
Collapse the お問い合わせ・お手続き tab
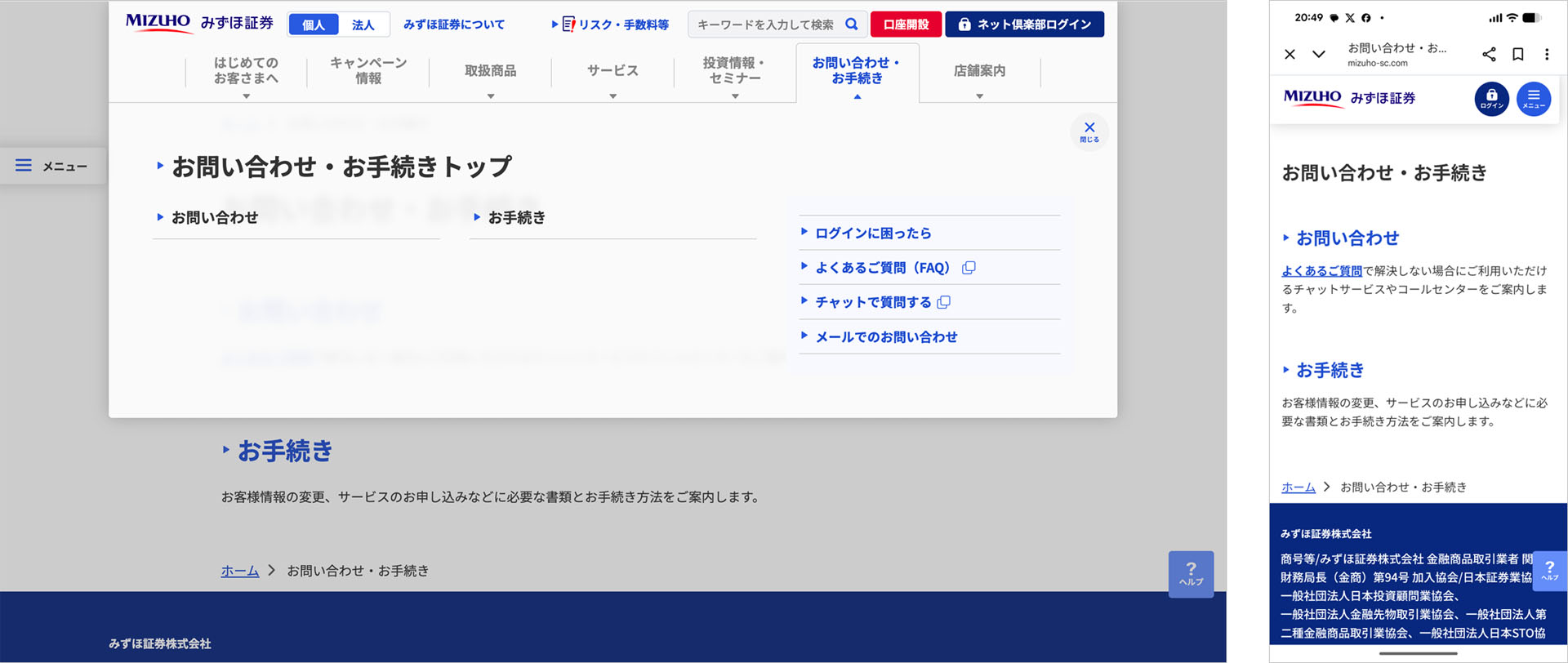857,72
